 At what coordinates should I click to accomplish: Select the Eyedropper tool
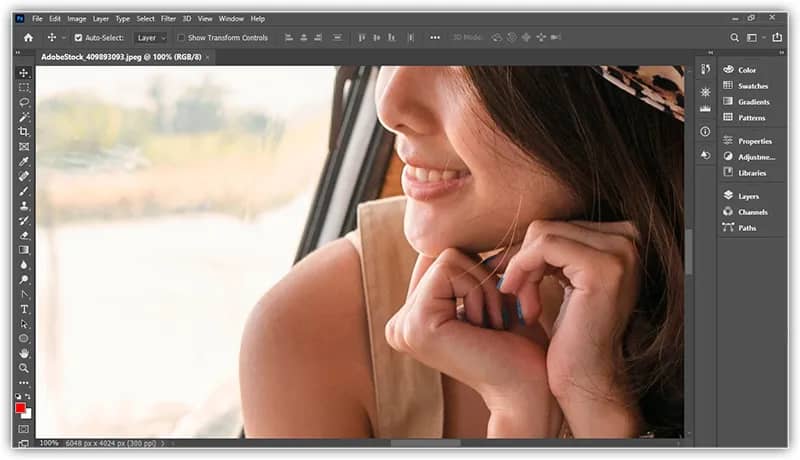pyautogui.click(x=23, y=162)
